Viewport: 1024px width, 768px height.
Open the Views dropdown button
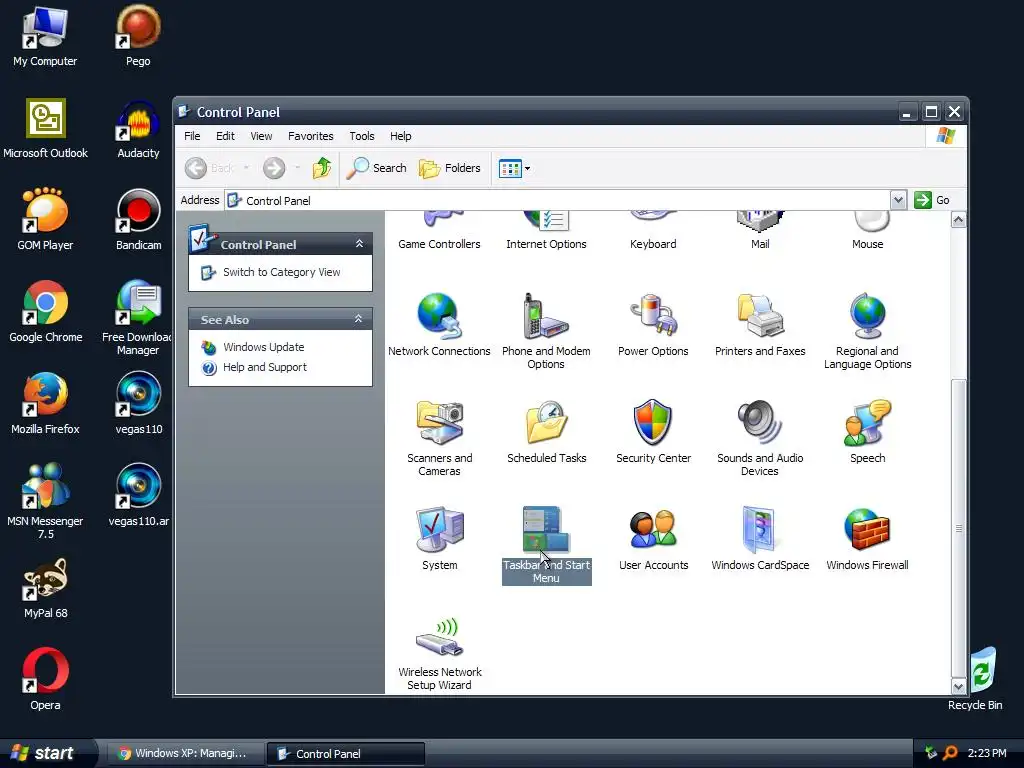pyautogui.click(x=515, y=168)
